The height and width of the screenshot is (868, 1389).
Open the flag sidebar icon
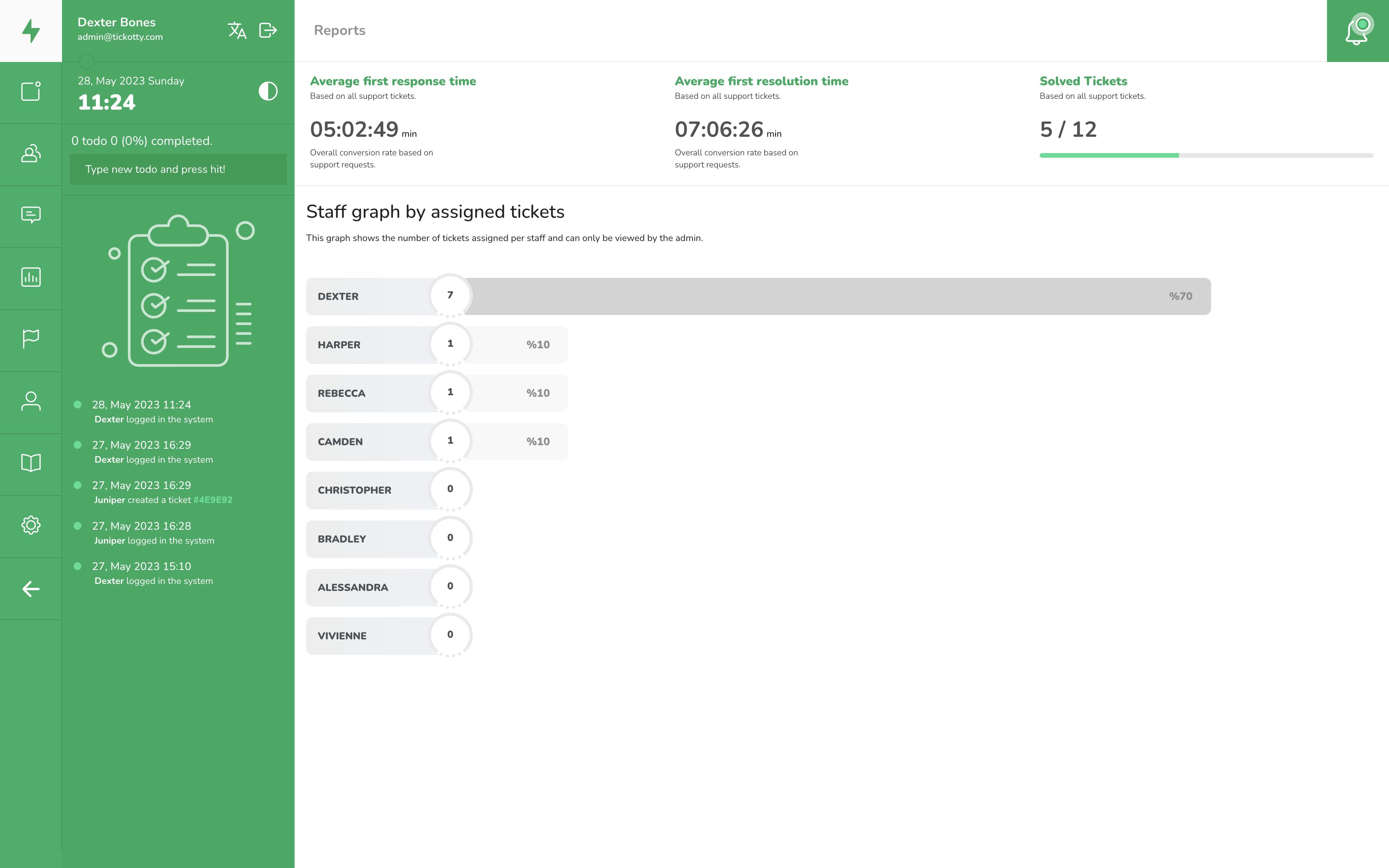[x=31, y=339]
